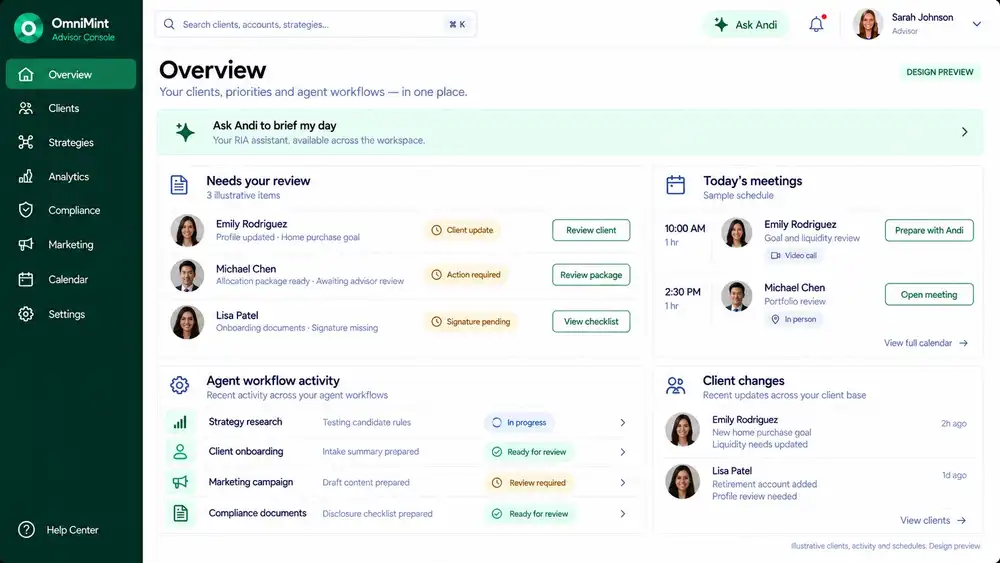Click the DESIGN PREVIEW label
The width and height of the screenshot is (1000, 563).
pyautogui.click(x=940, y=72)
